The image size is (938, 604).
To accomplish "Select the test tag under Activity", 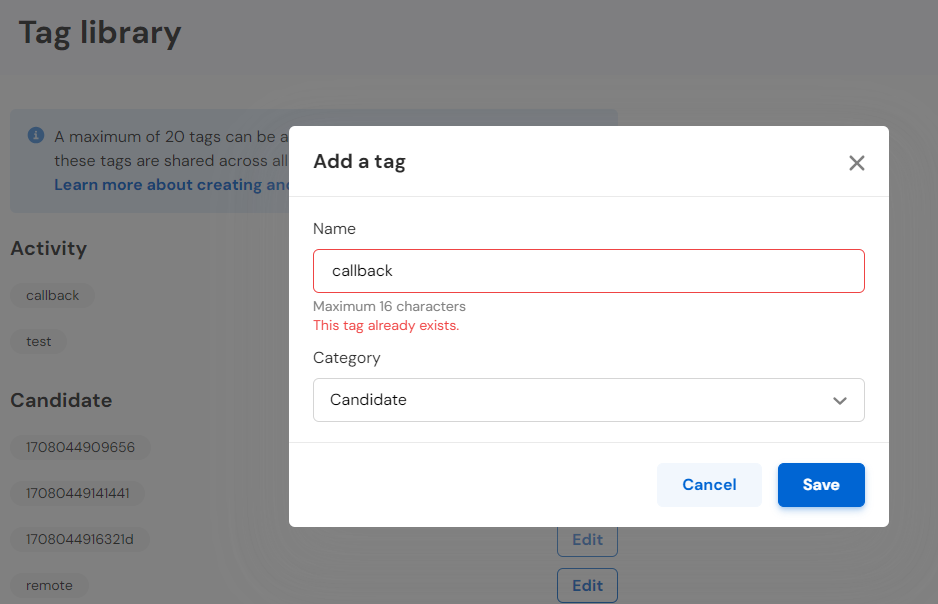I will click(x=39, y=341).
